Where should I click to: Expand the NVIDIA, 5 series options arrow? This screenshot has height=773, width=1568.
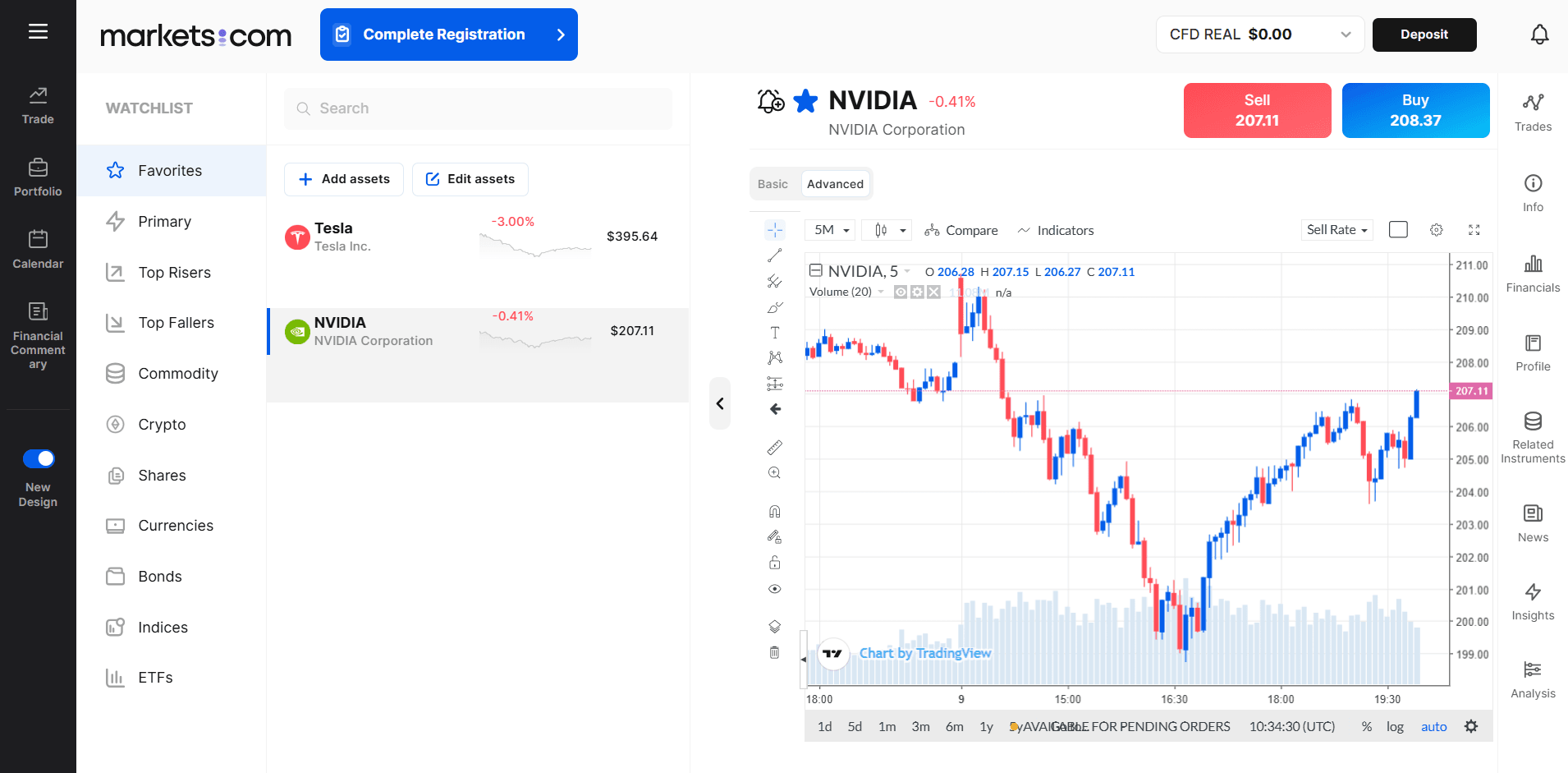(907, 271)
